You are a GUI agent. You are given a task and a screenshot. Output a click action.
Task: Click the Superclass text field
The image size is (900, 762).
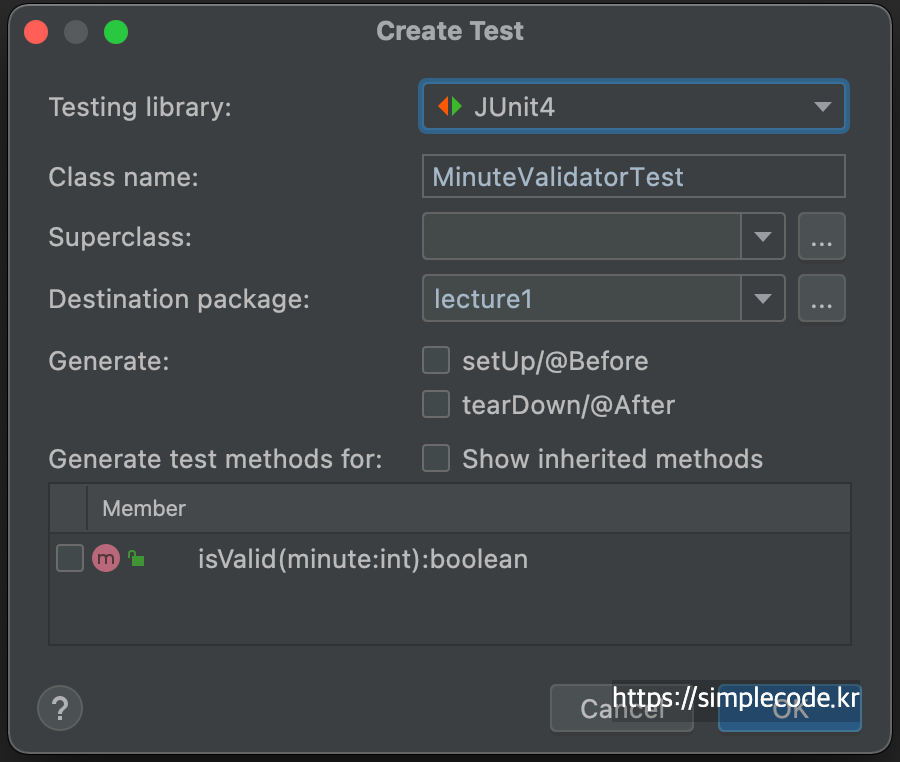coord(581,237)
